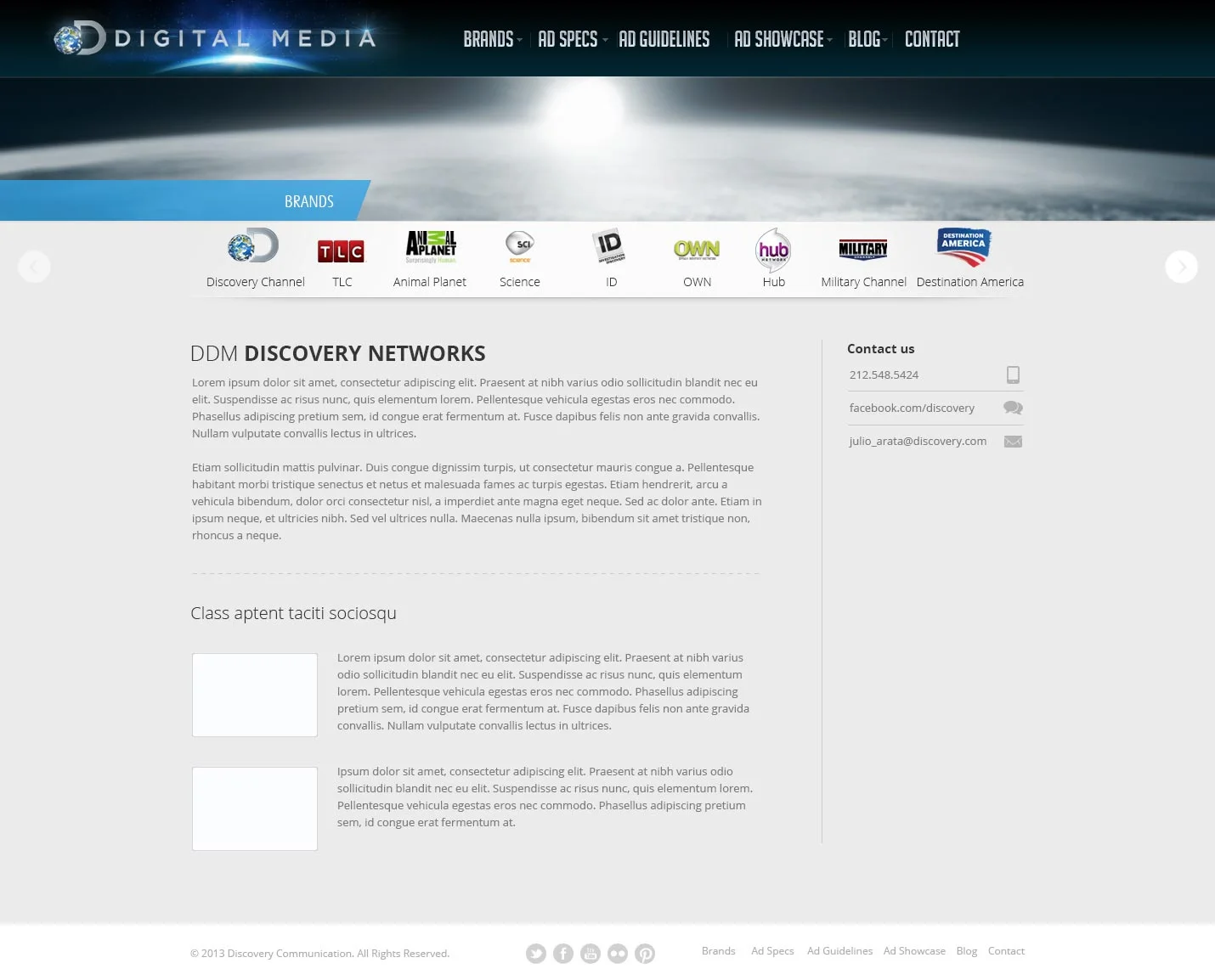The height and width of the screenshot is (980, 1215).
Task: Open the facebook.com/discovery link
Action: 912,408
